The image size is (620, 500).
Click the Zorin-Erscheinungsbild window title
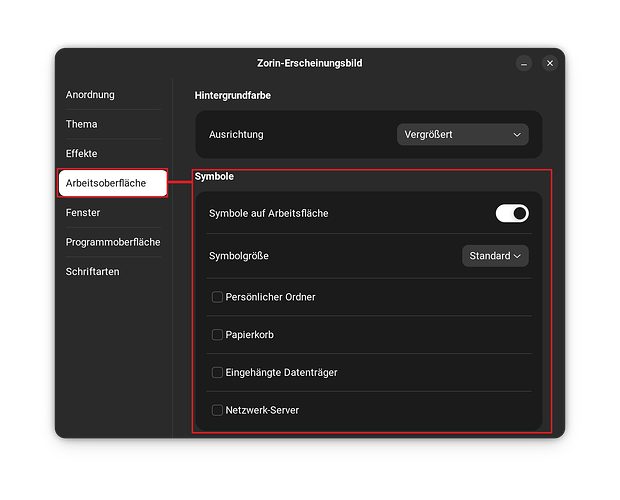click(x=310, y=63)
